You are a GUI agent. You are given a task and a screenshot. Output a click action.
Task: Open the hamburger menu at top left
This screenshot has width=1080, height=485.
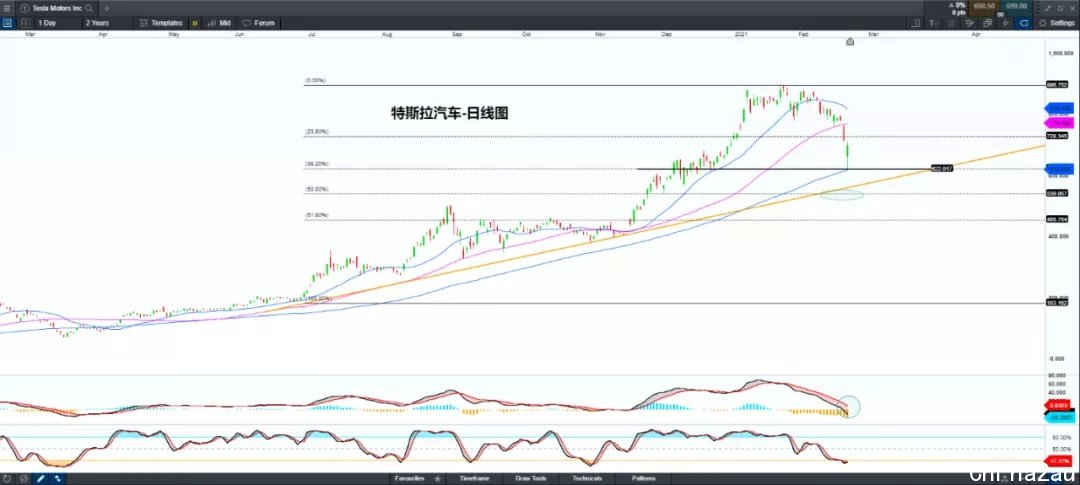coord(6,8)
